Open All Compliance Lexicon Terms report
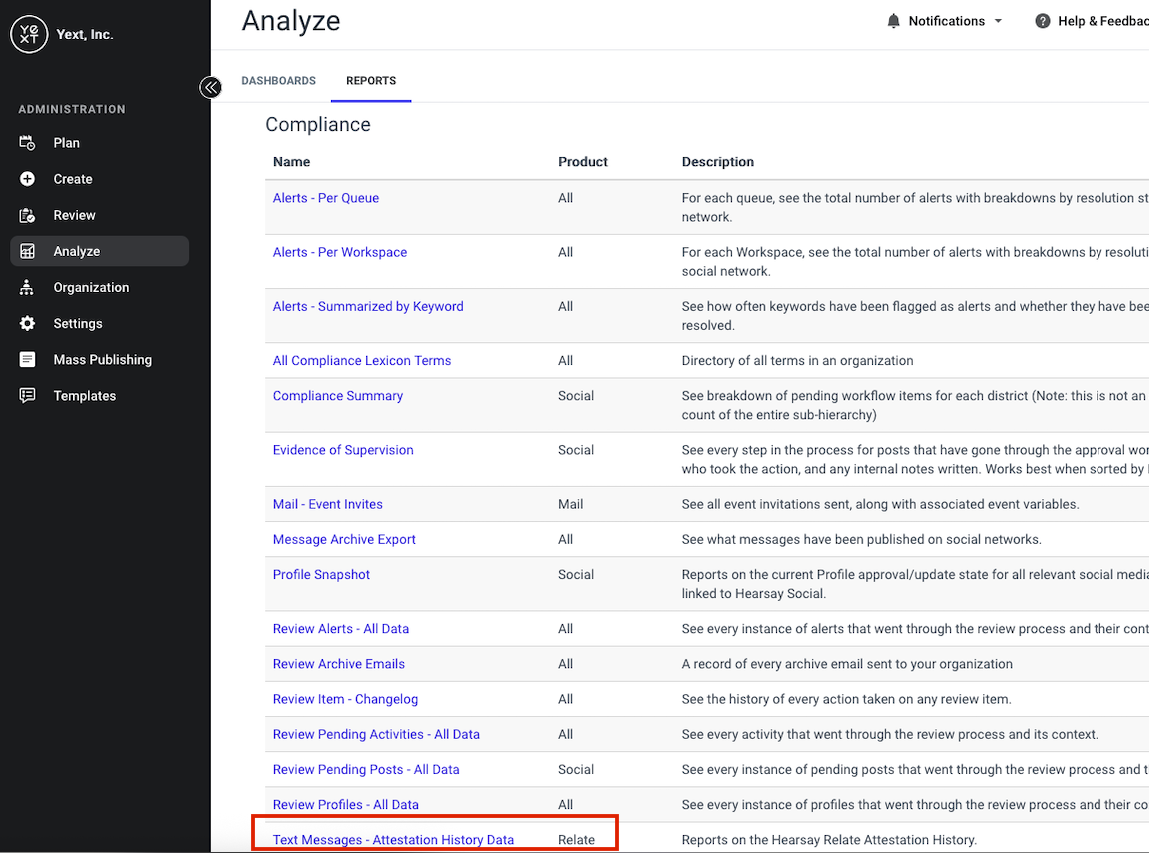 point(361,361)
